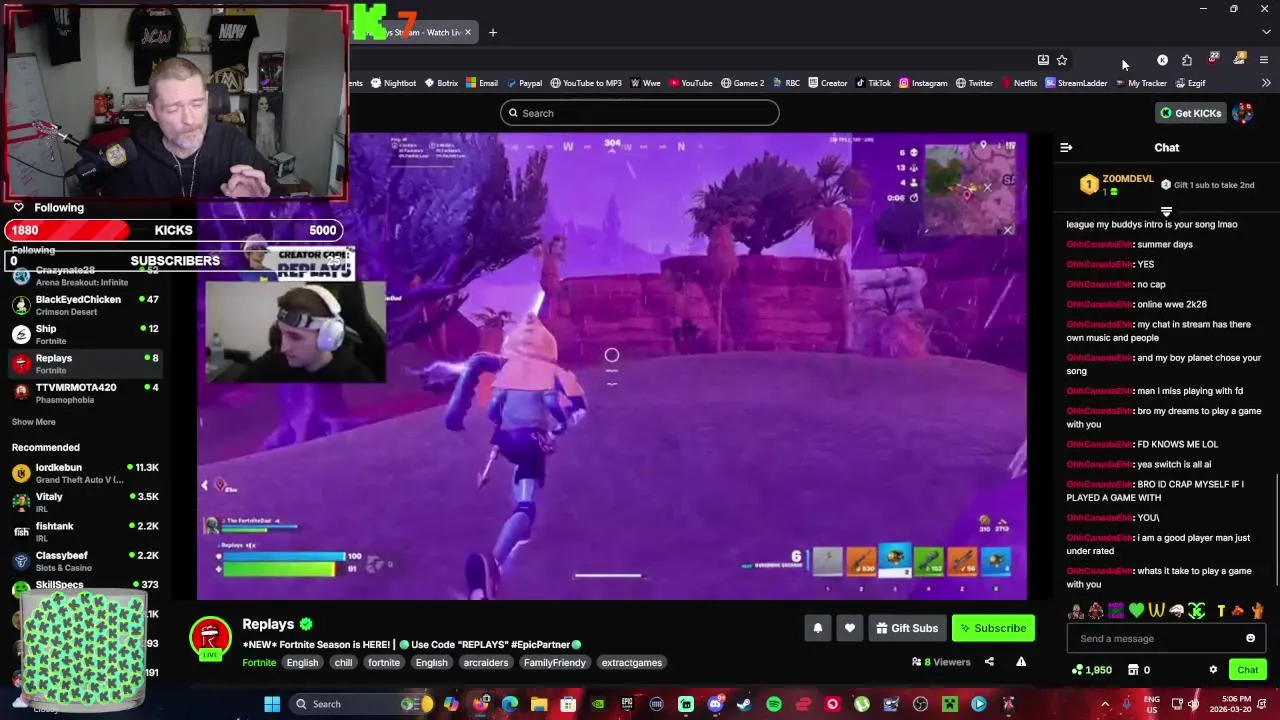Expand the gift leaderboard dropdown arrow
1280x720 pixels.
point(1166,211)
